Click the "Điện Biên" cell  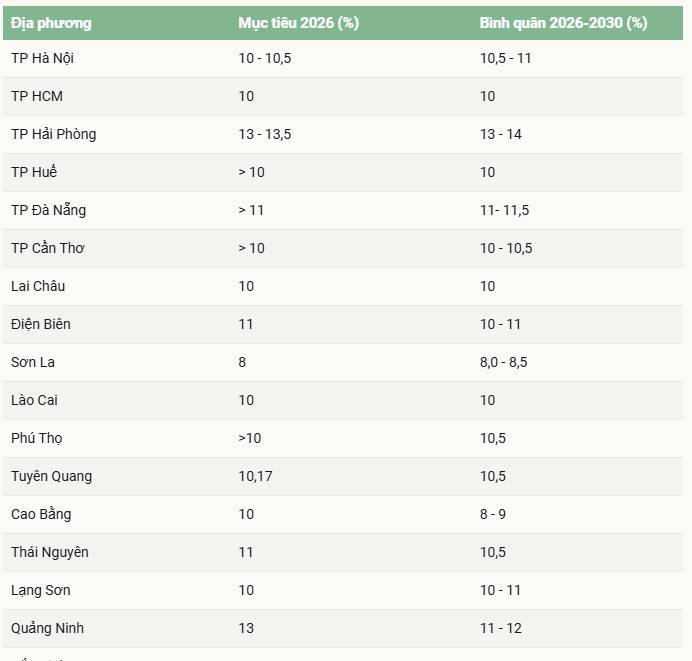pos(41,324)
